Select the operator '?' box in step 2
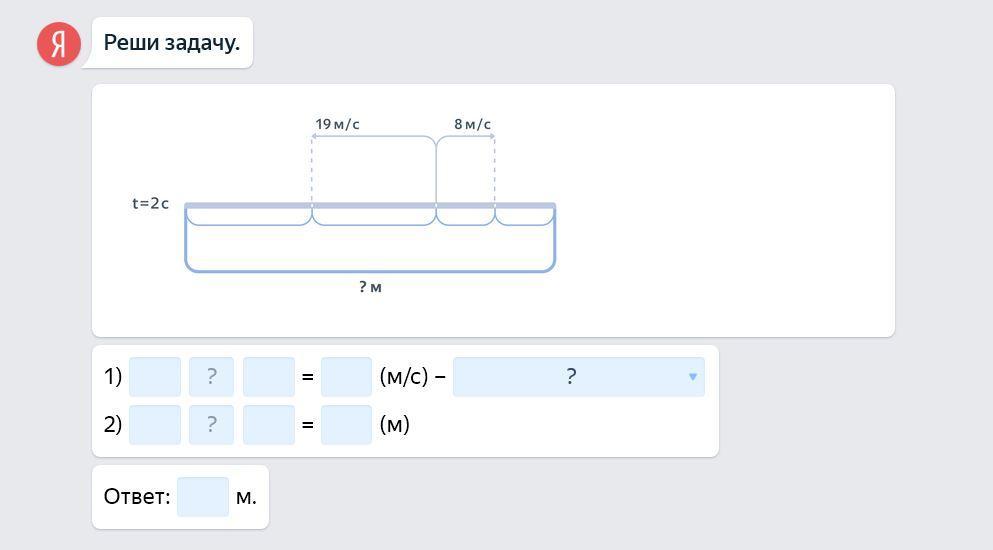The image size is (993, 550). tap(211, 425)
